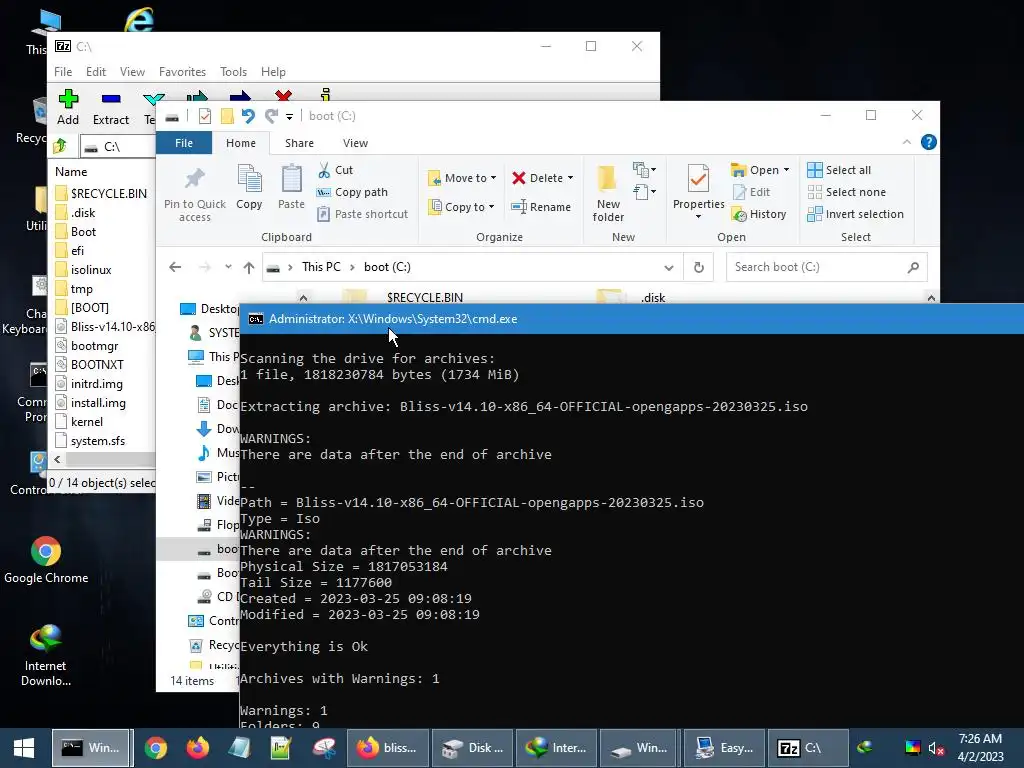1024x768 pixels.
Task: Open the 7-Zip Tools menu
Action: (x=233, y=72)
